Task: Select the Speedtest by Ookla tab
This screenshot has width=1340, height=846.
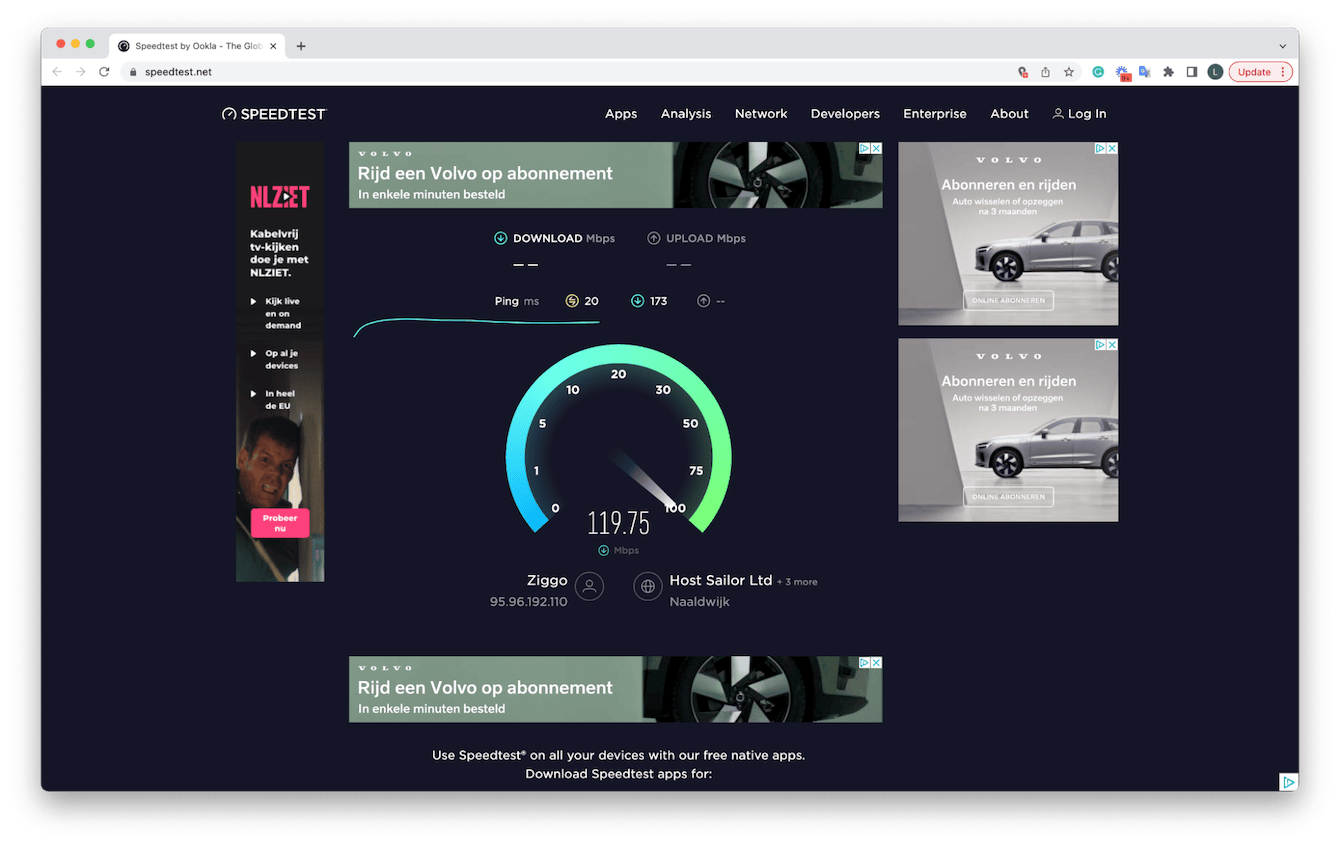Action: tap(197, 46)
